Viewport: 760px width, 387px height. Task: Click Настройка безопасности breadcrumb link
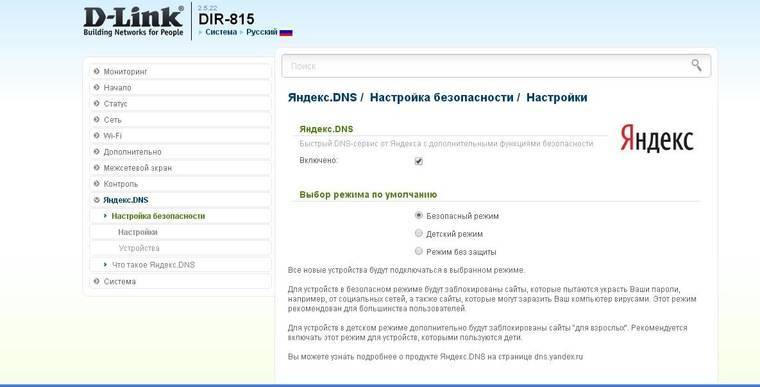(442, 97)
